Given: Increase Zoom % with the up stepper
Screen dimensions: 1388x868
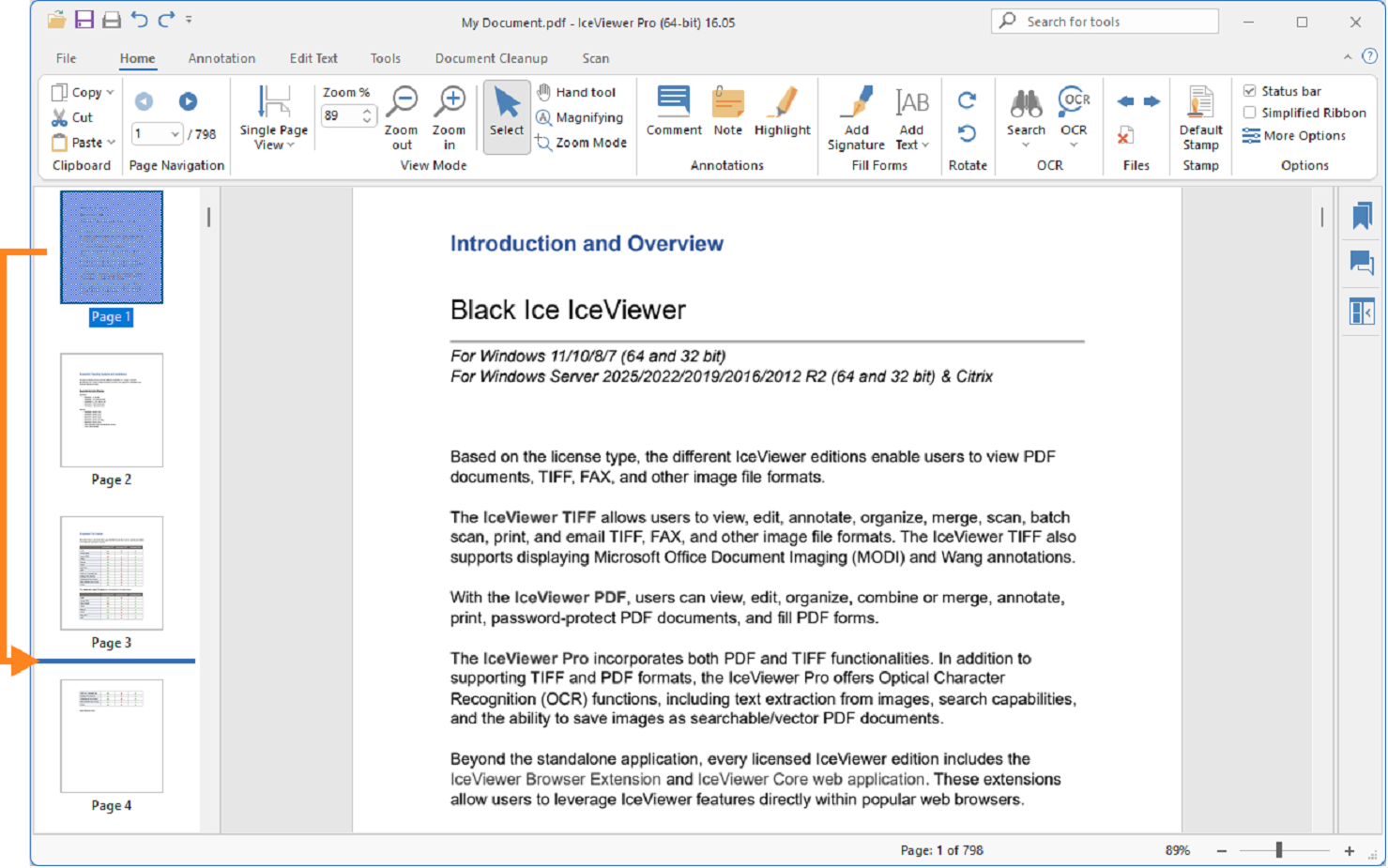Looking at the screenshot, I should point(367,111).
